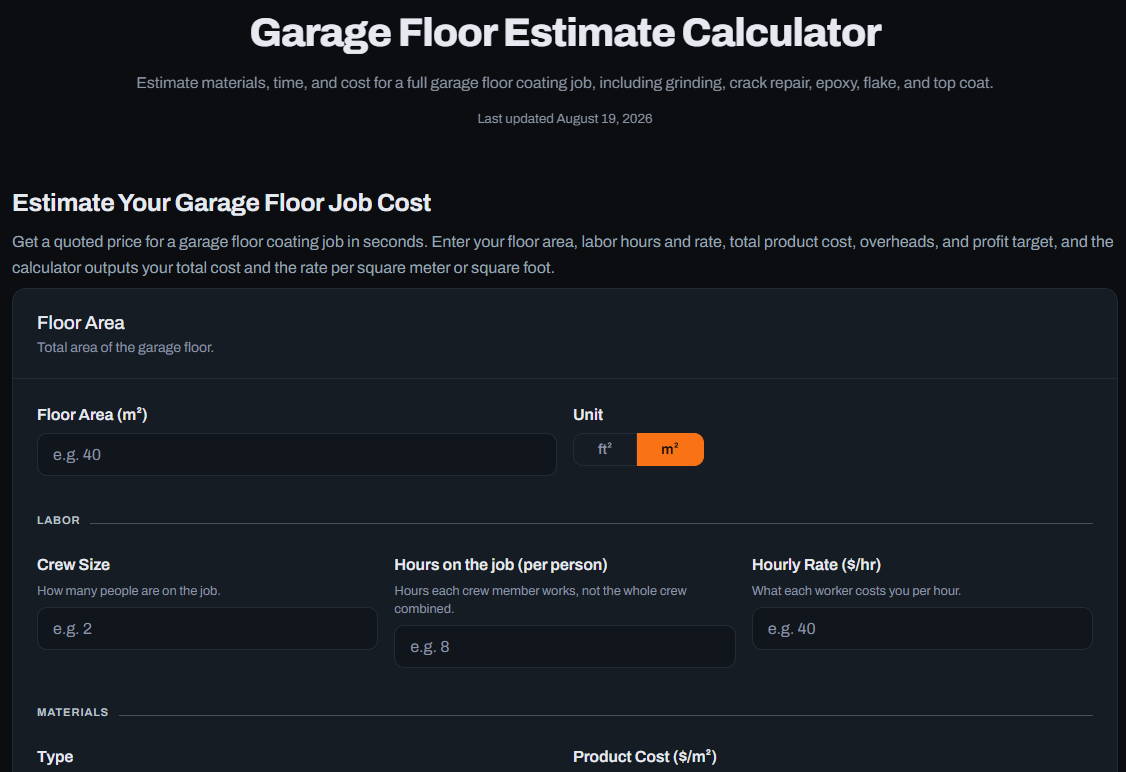Click the Product Cost ($/m²) label
The height and width of the screenshot is (772, 1126).
click(x=645, y=756)
